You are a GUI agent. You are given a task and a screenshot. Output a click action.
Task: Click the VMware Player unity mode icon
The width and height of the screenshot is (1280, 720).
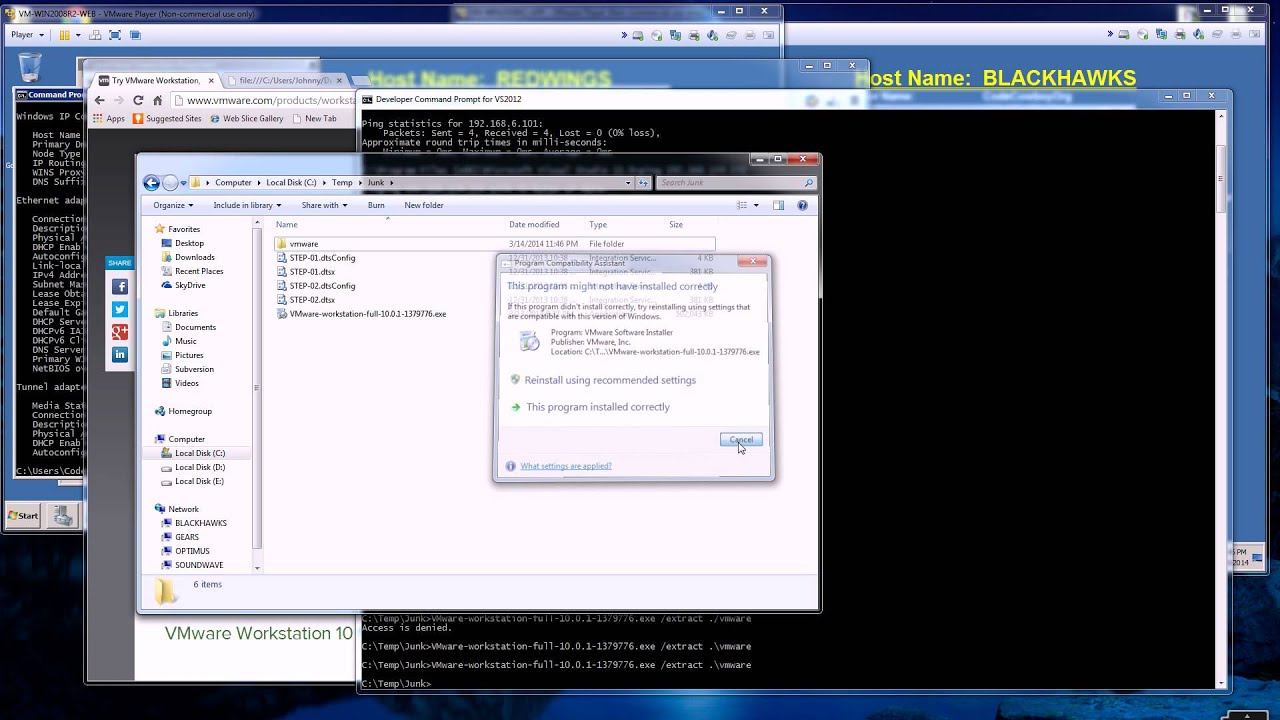click(135, 35)
